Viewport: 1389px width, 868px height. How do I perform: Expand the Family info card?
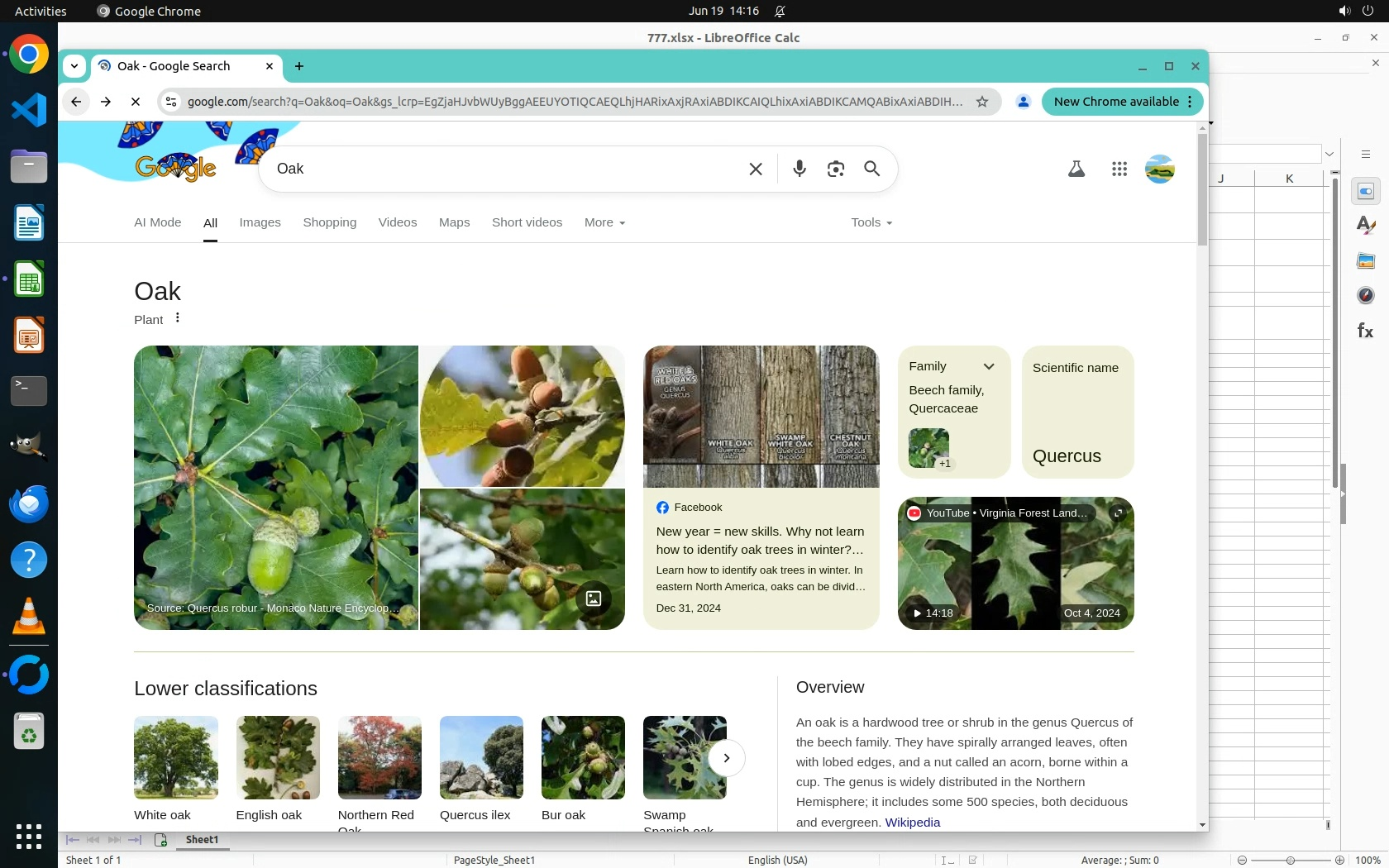[x=988, y=366]
